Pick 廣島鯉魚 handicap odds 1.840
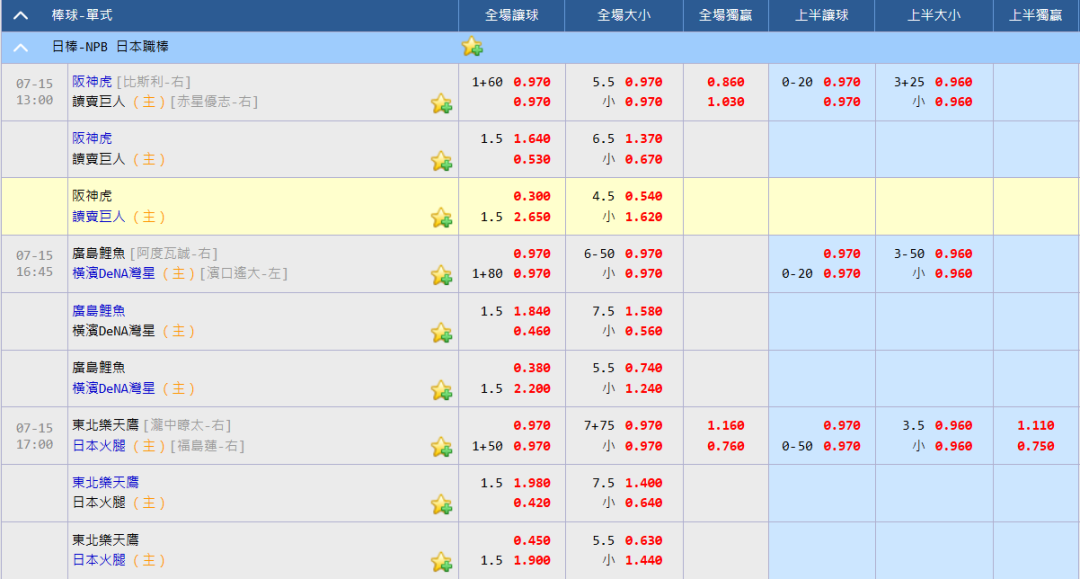The height and width of the screenshot is (579, 1080). (x=532, y=311)
